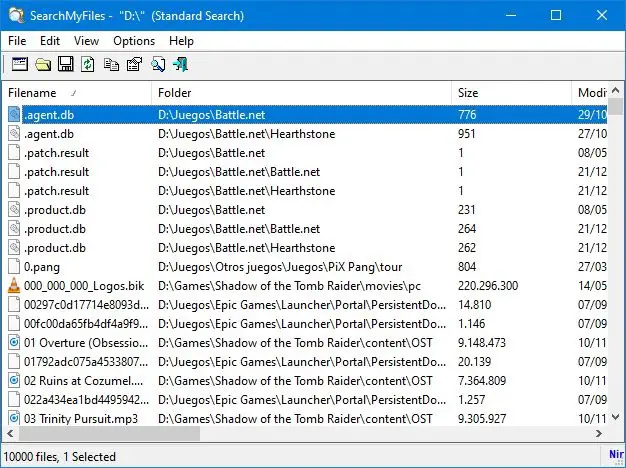Click the horizontal scrollbar thumb

109,433
